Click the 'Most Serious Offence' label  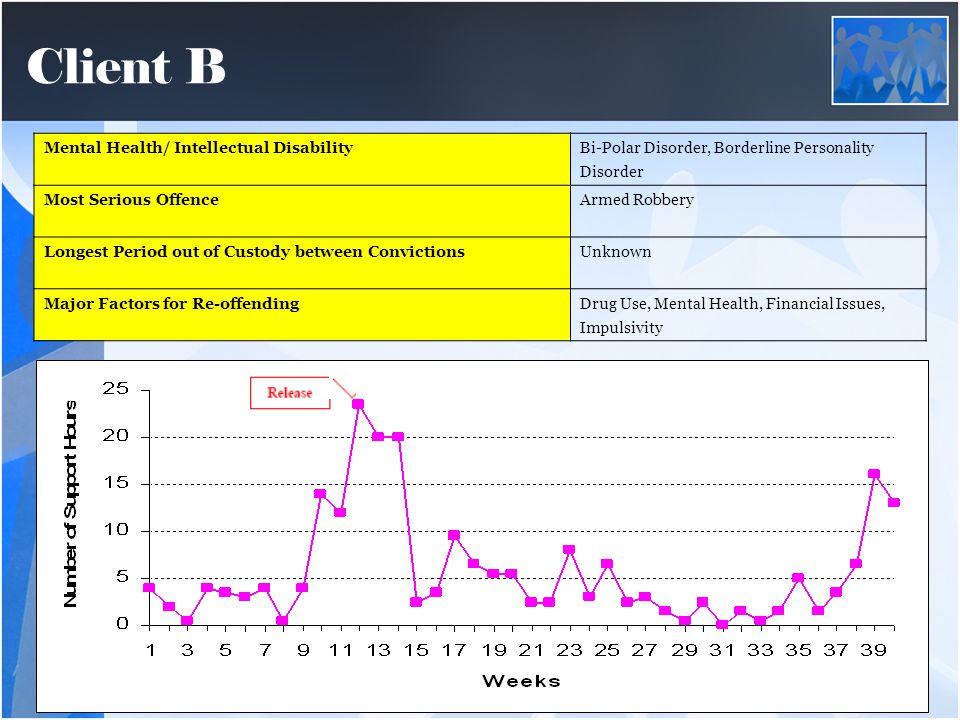pos(131,200)
